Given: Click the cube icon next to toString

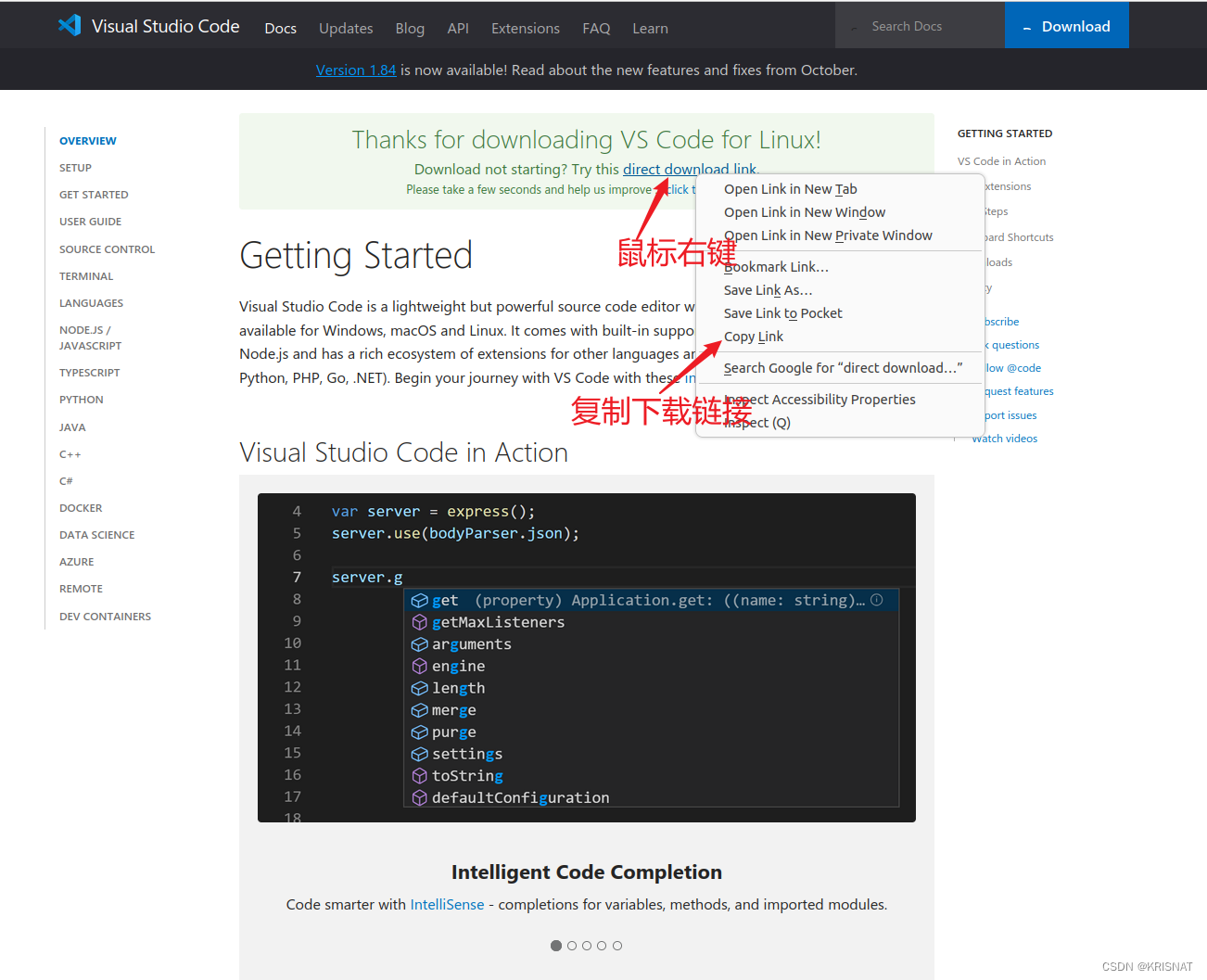Looking at the screenshot, I should 420,776.
